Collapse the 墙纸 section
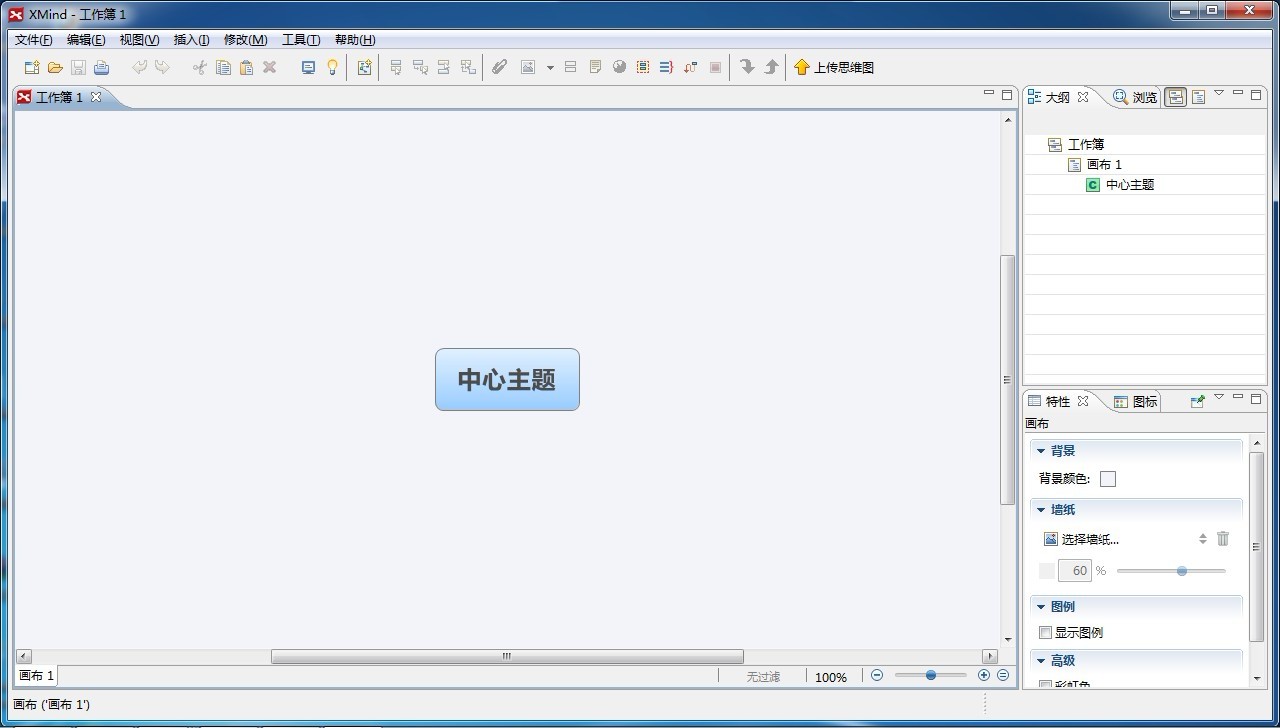 coord(1041,510)
